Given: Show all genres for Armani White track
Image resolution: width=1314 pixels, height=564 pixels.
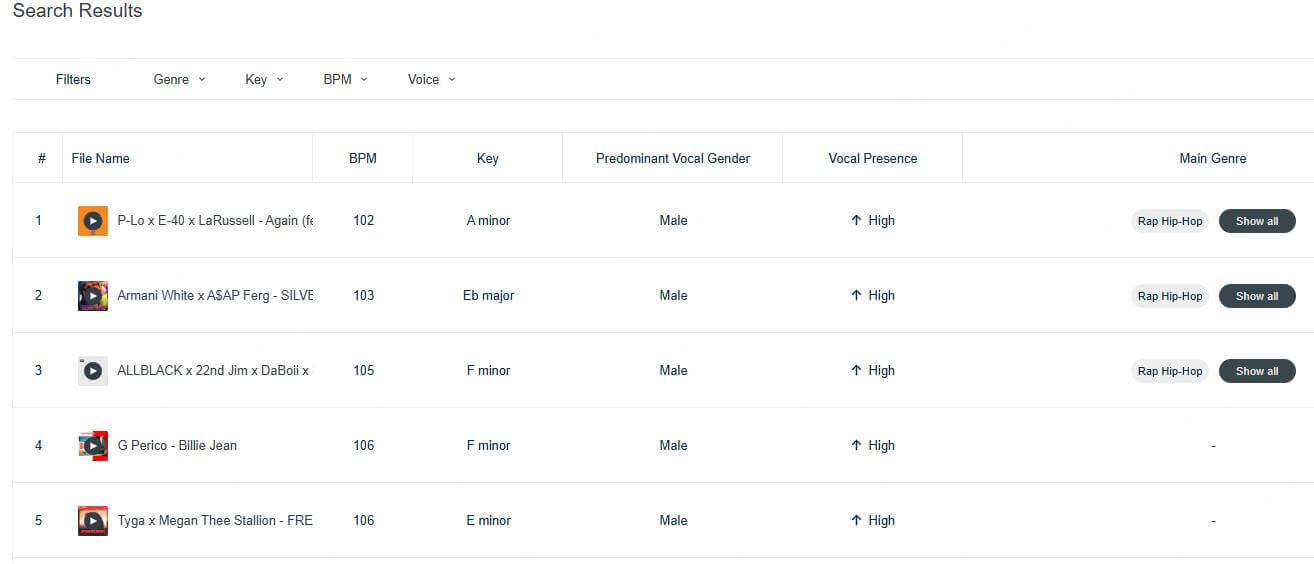Looking at the screenshot, I should point(1256,296).
